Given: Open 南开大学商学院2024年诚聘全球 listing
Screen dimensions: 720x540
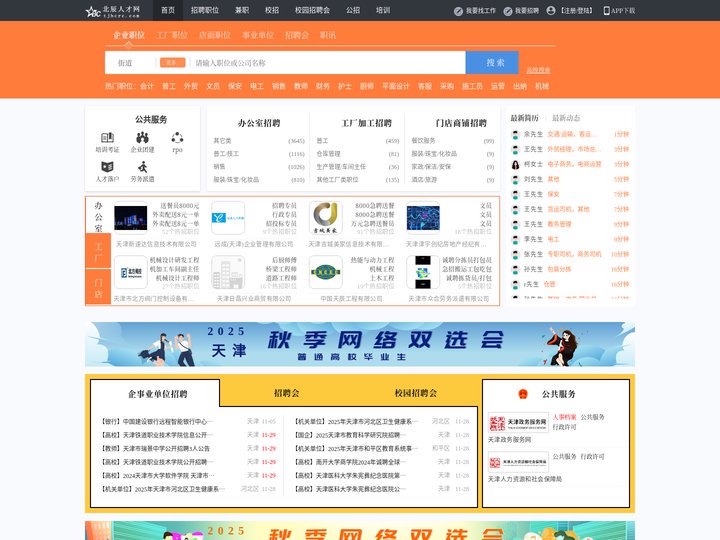Looking at the screenshot, I should 348,462.
